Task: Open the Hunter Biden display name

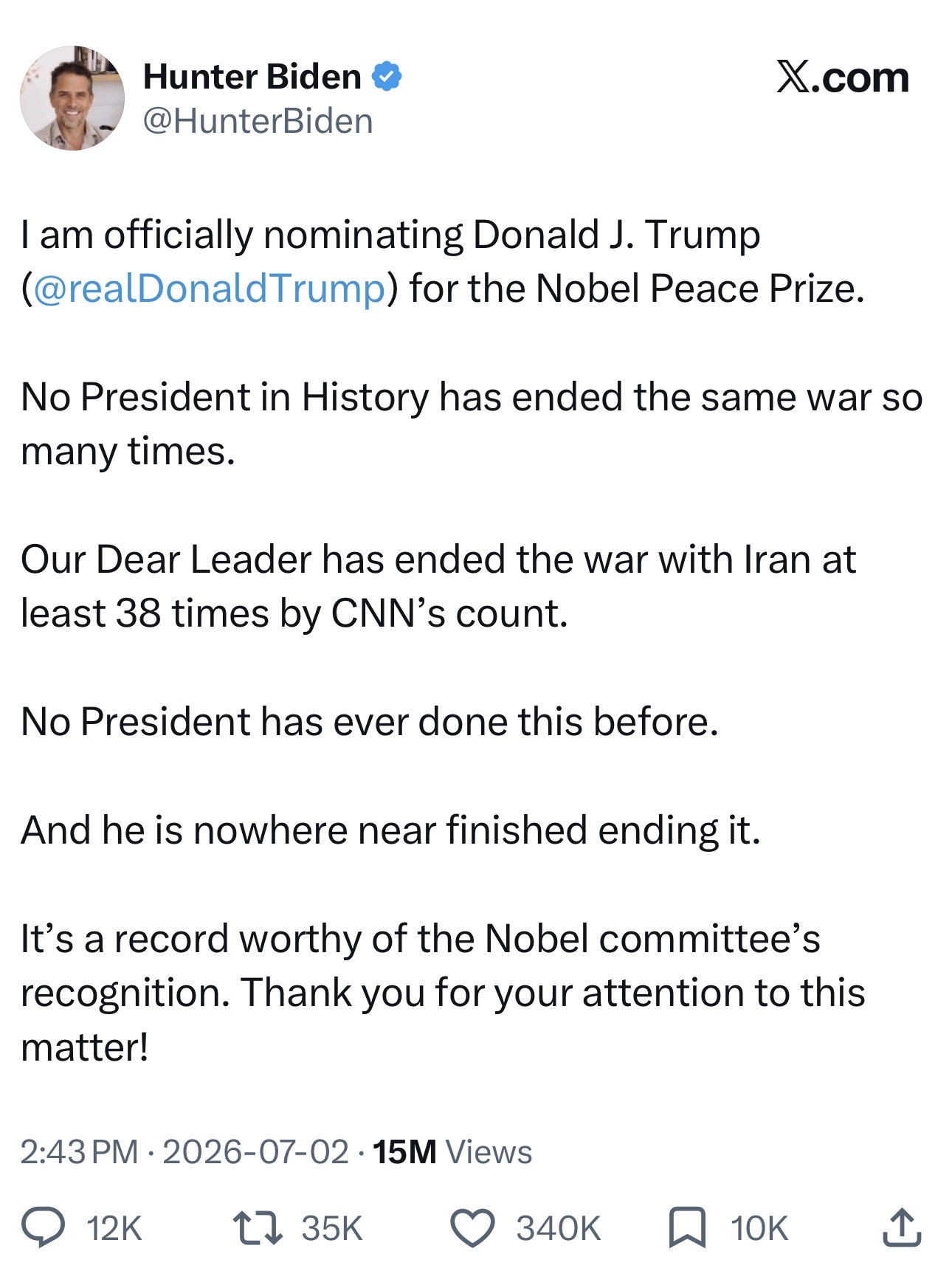Action: 252,77
